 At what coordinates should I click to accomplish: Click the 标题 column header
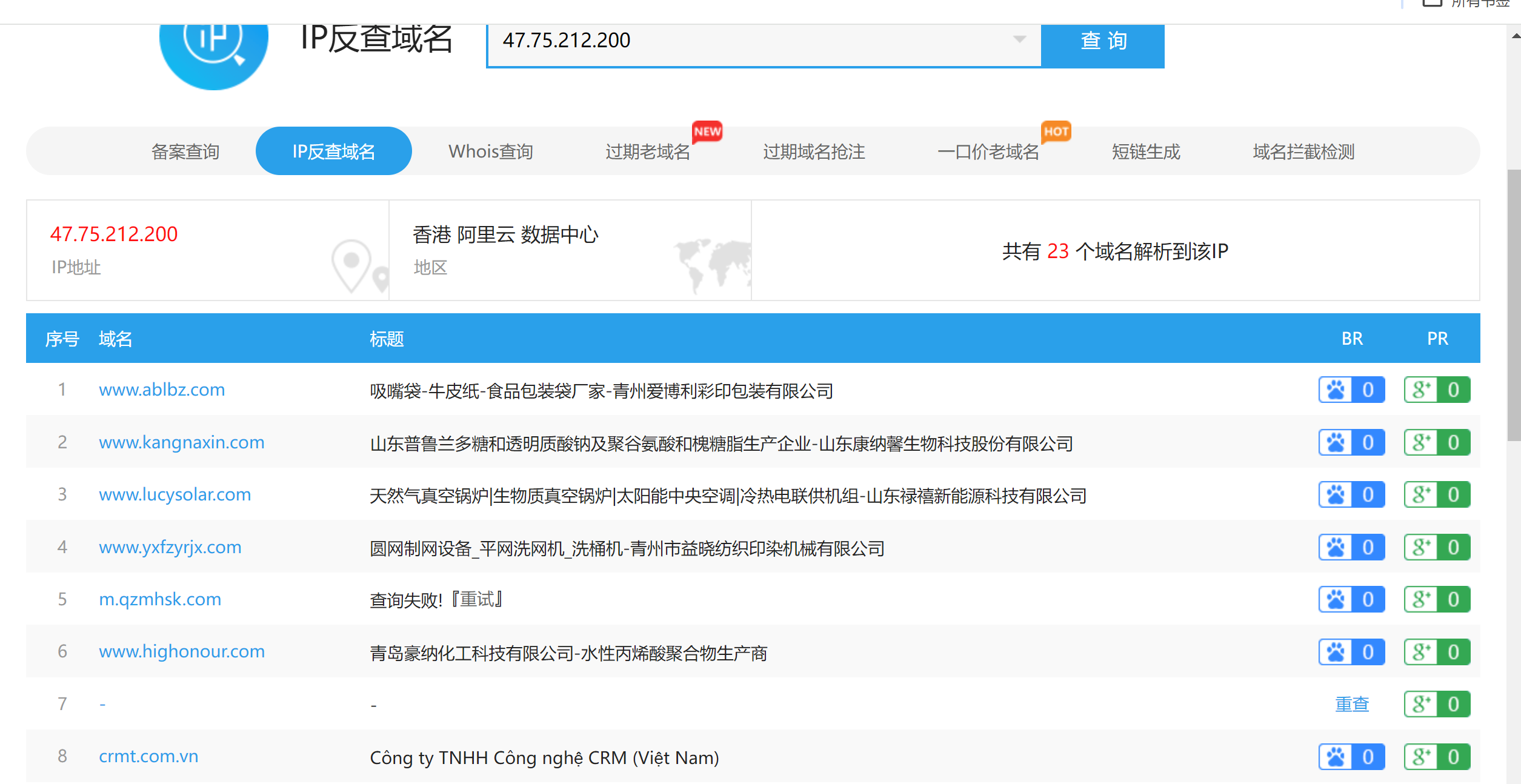(x=387, y=339)
